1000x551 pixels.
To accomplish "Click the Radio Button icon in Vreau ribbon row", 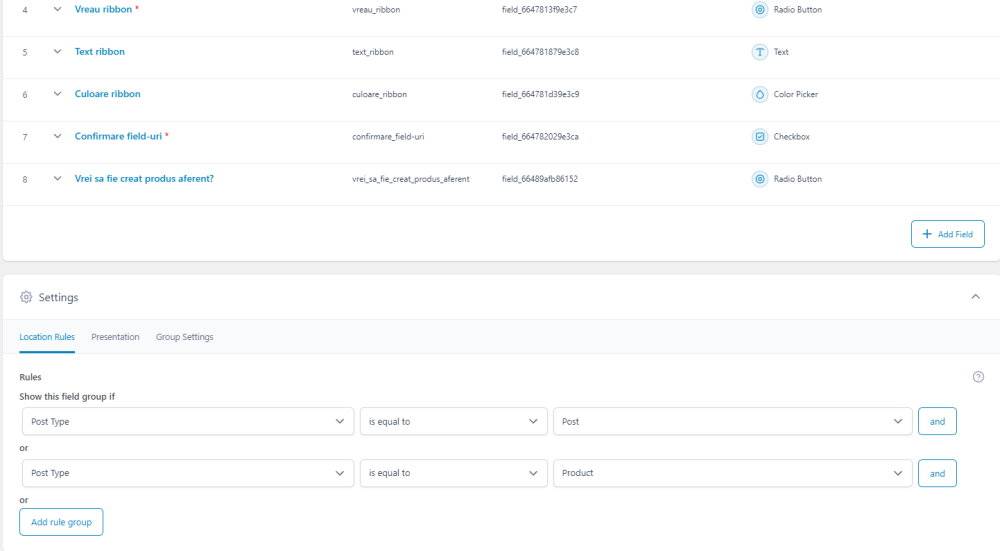I will click(x=760, y=10).
